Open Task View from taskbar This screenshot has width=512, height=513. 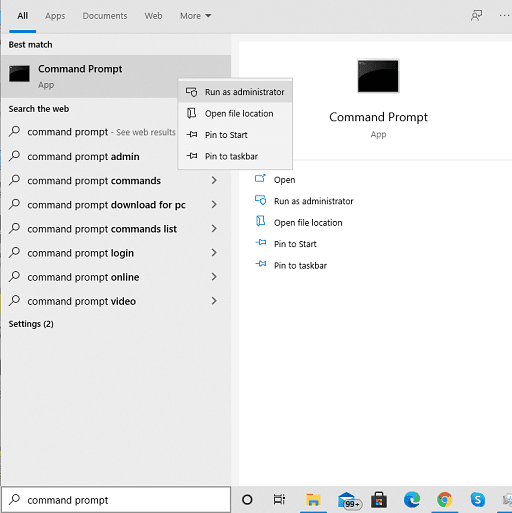tap(279, 500)
